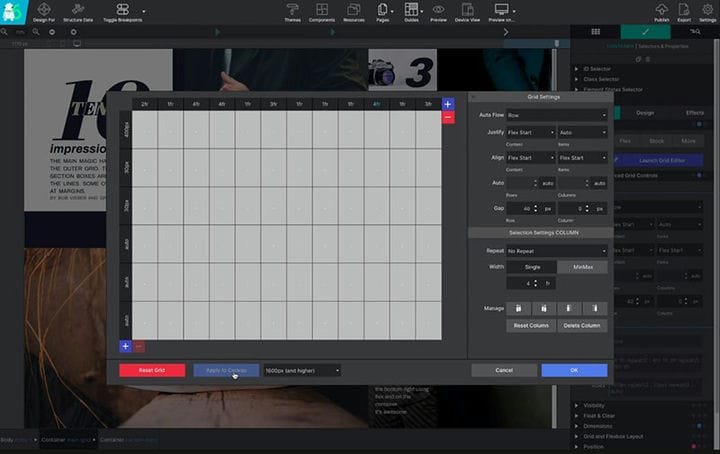The height and width of the screenshot is (454, 720).
Task: Select the grid icon panel tab
Action: click(596, 32)
